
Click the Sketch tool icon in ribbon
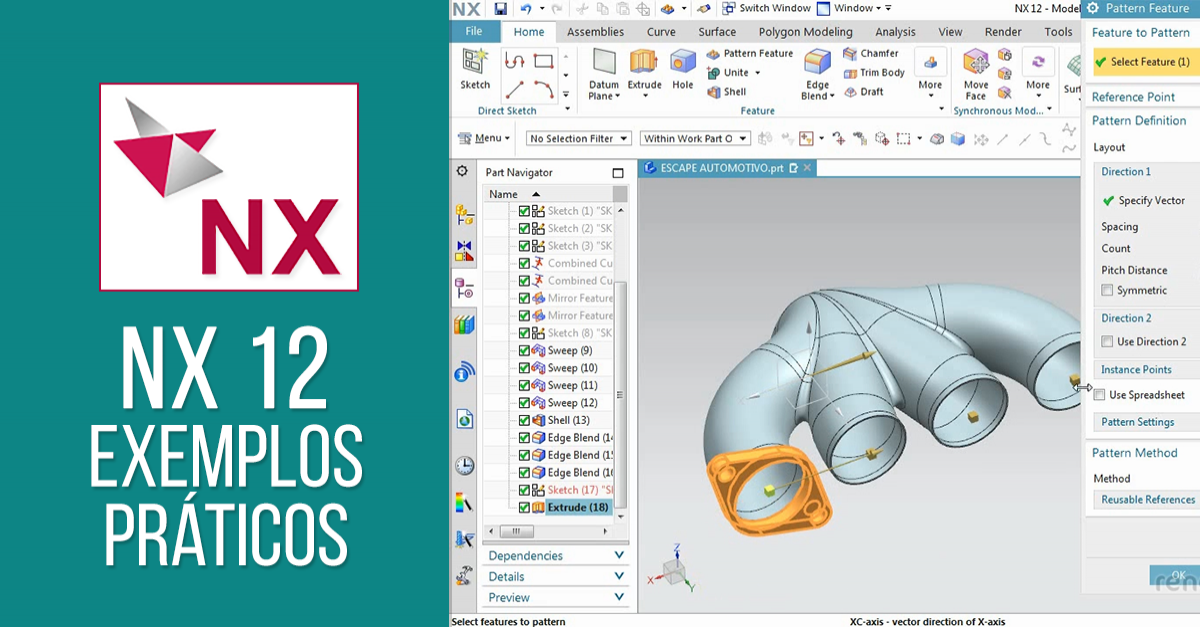click(x=475, y=64)
